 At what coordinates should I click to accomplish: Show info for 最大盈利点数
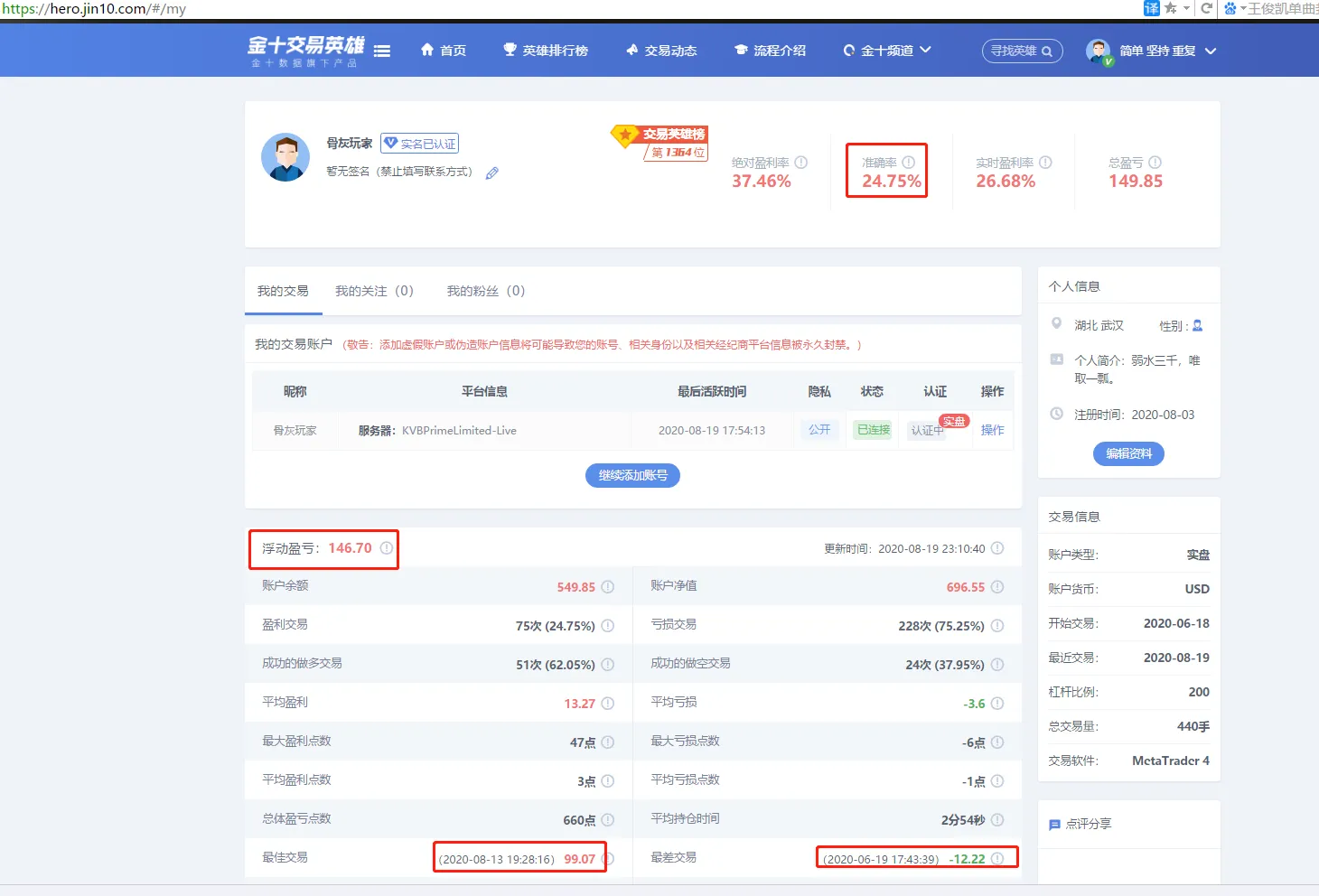click(x=608, y=742)
